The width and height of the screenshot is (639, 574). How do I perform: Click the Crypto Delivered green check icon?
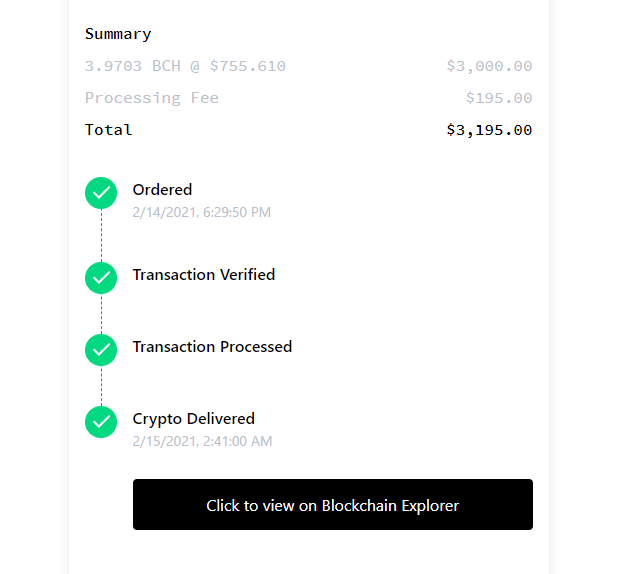pyautogui.click(x=101, y=422)
